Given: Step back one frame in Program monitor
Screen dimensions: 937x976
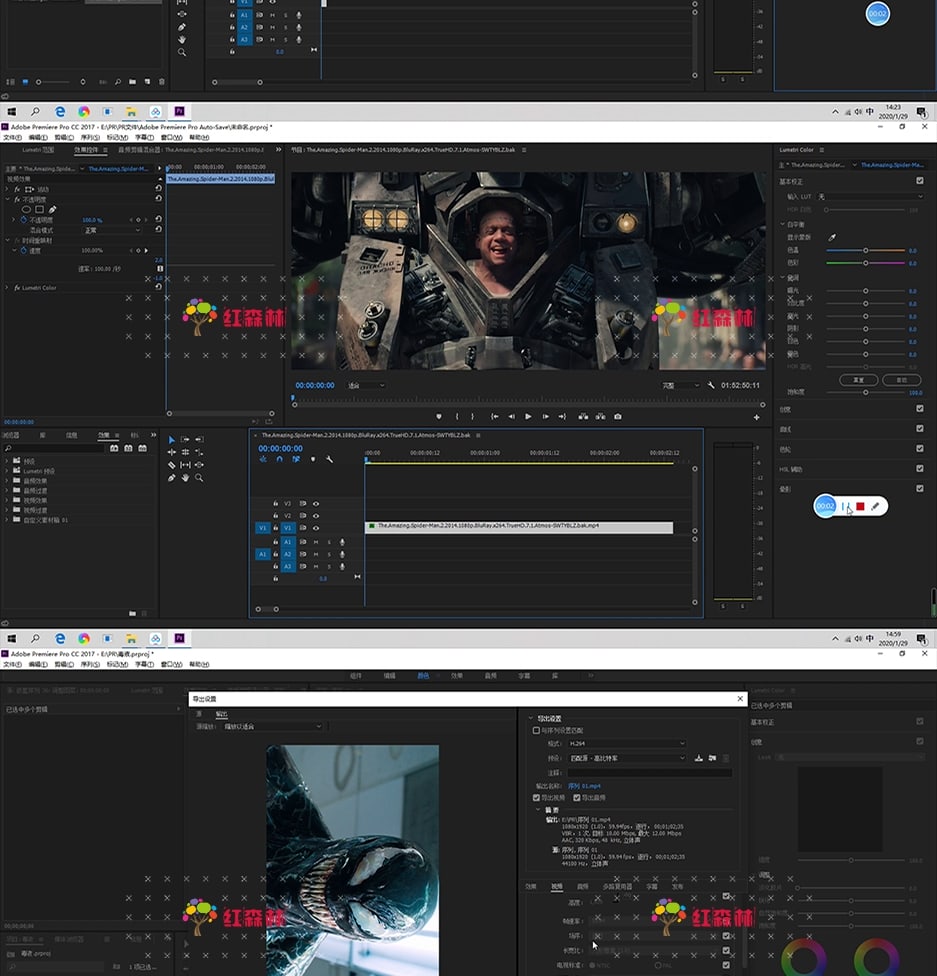Looking at the screenshot, I should pos(511,416).
